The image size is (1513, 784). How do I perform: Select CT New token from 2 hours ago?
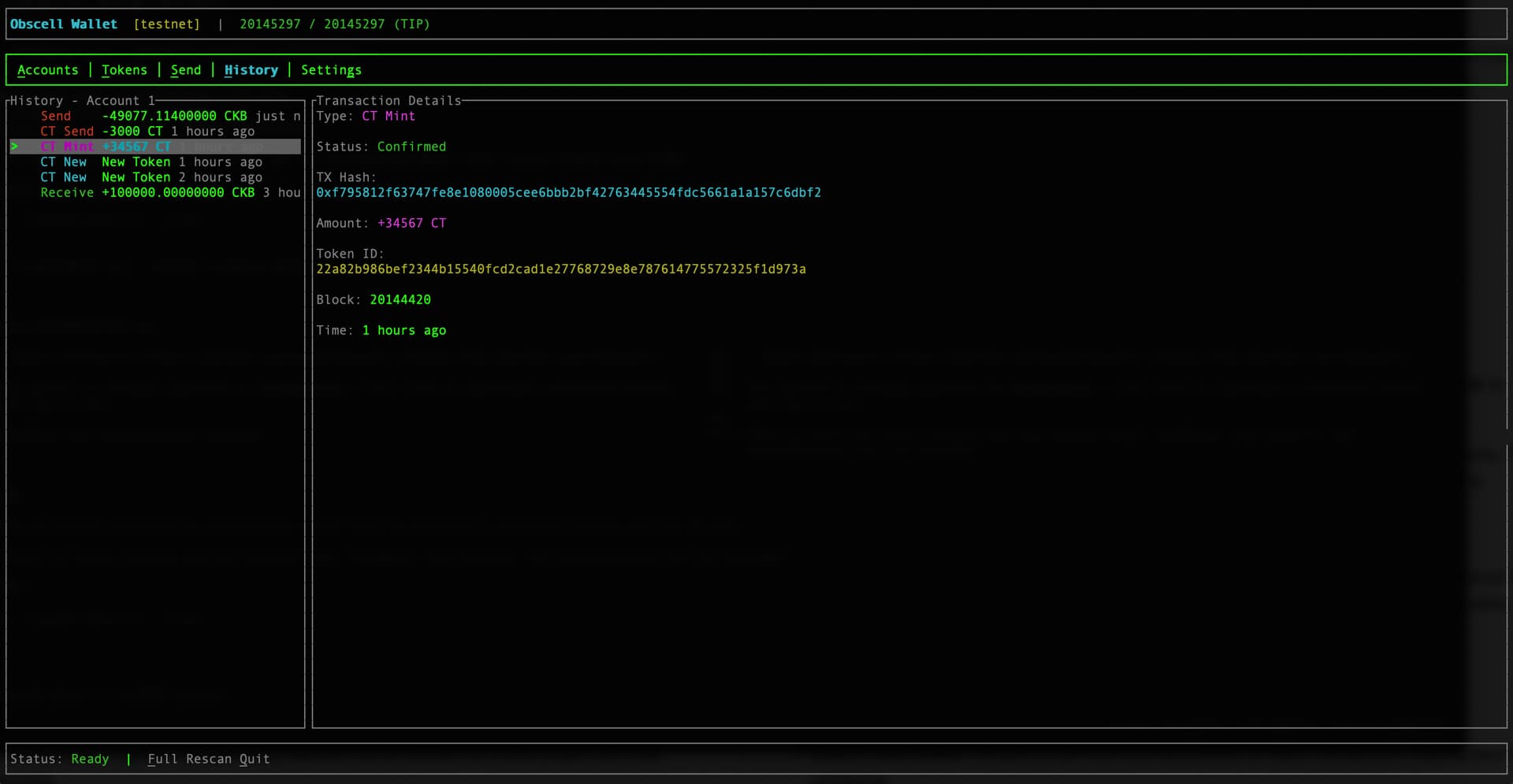click(x=151, y=177)
